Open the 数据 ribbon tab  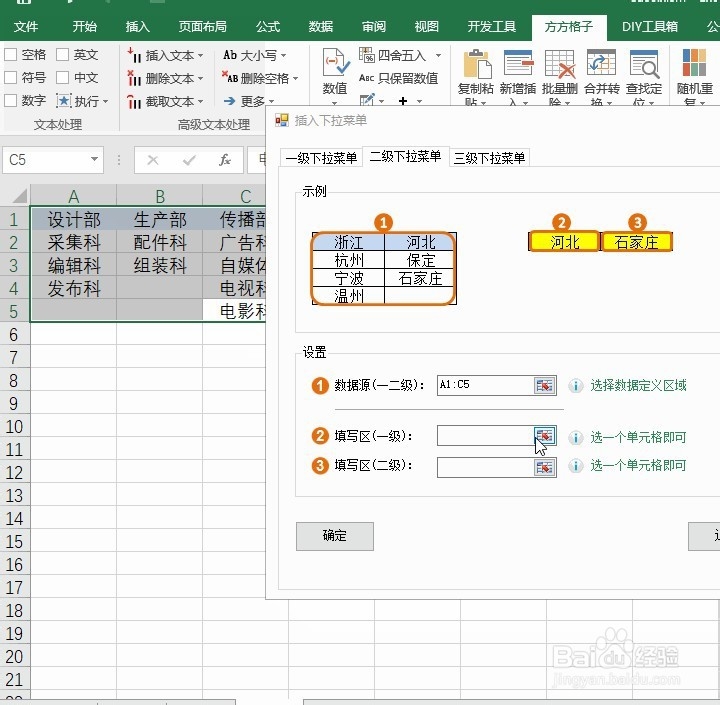point(321,27)
